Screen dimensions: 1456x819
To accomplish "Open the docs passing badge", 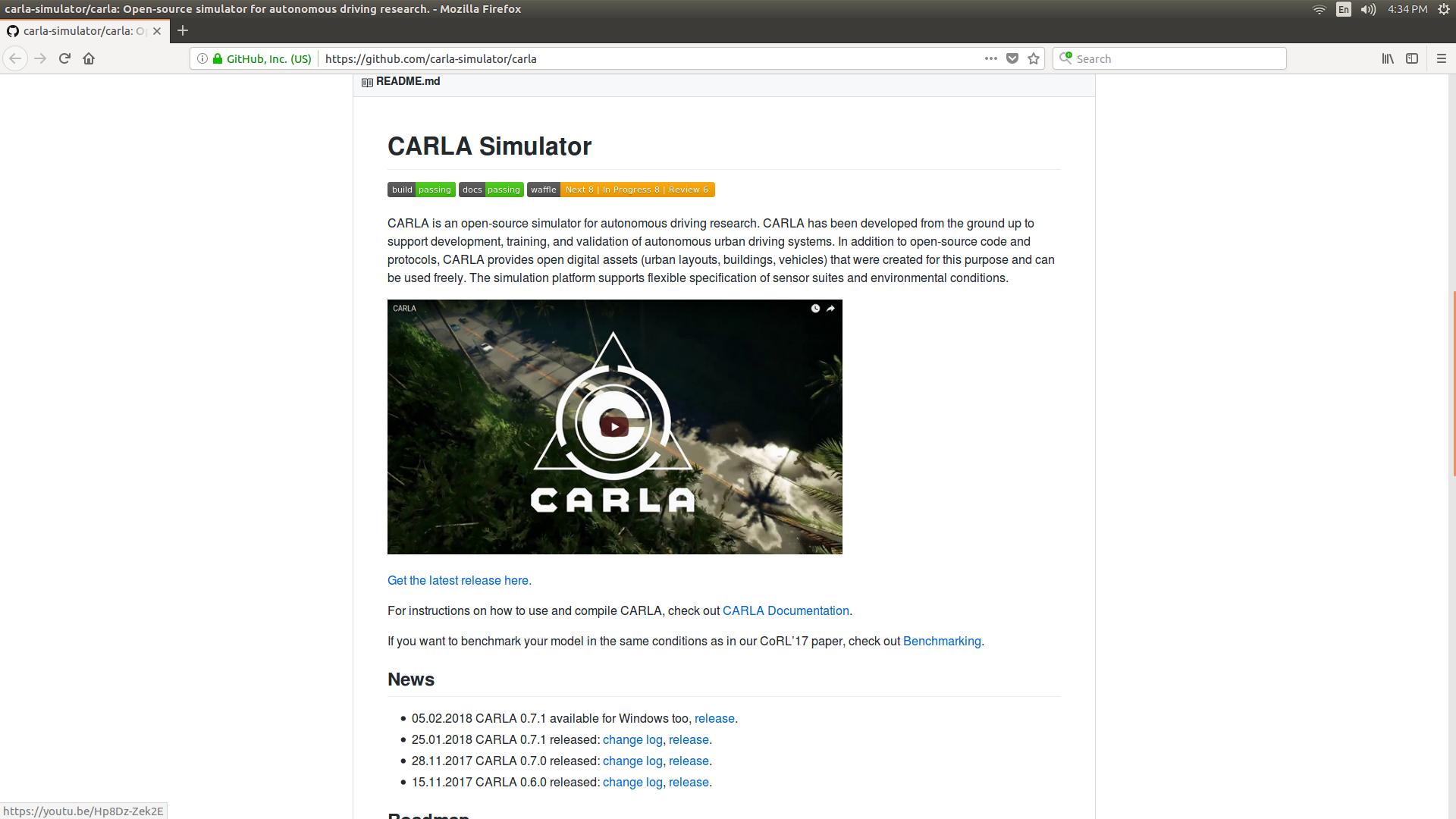I will 491,190.
